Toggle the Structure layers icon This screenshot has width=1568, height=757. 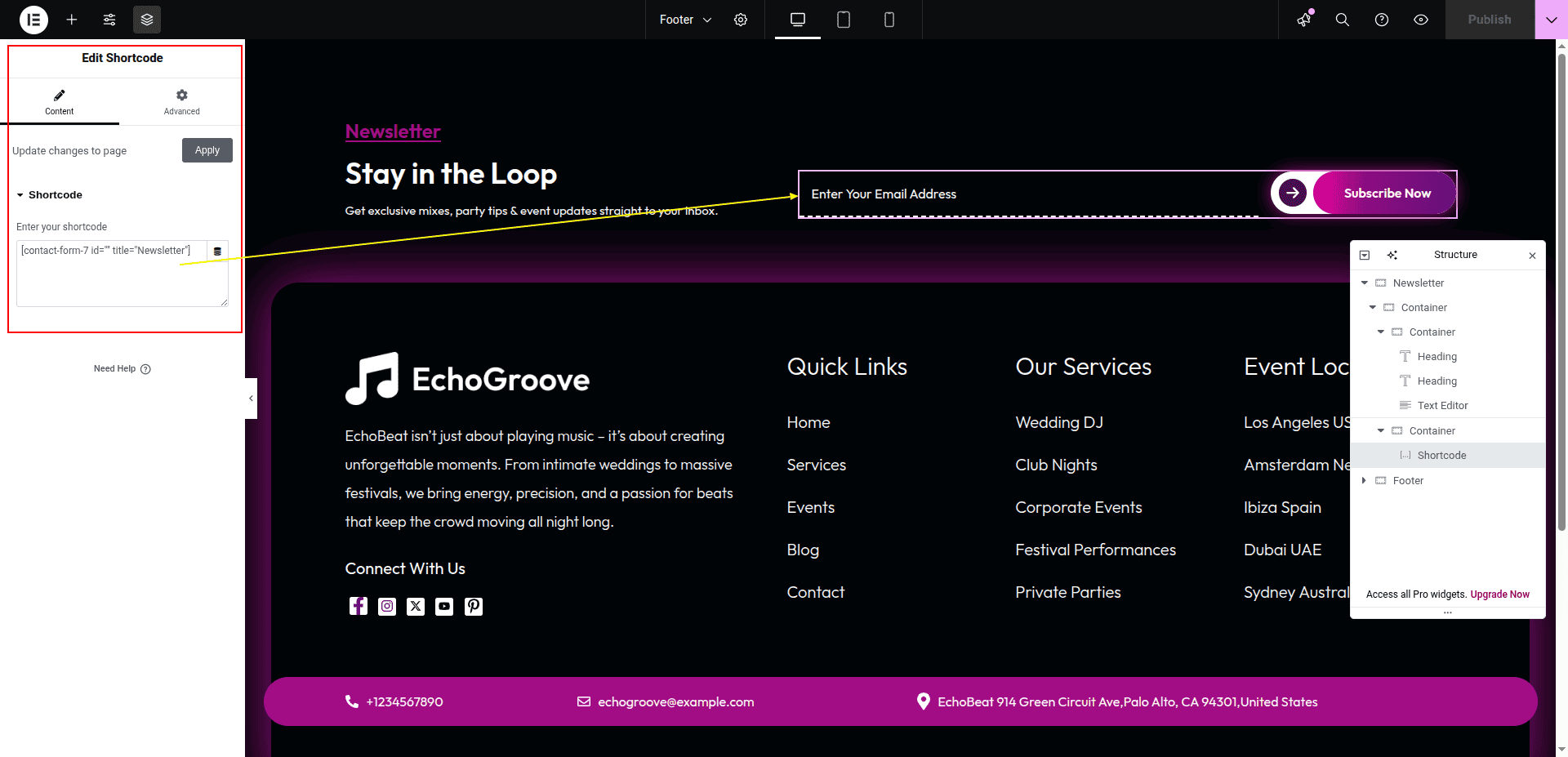(147, 20)
